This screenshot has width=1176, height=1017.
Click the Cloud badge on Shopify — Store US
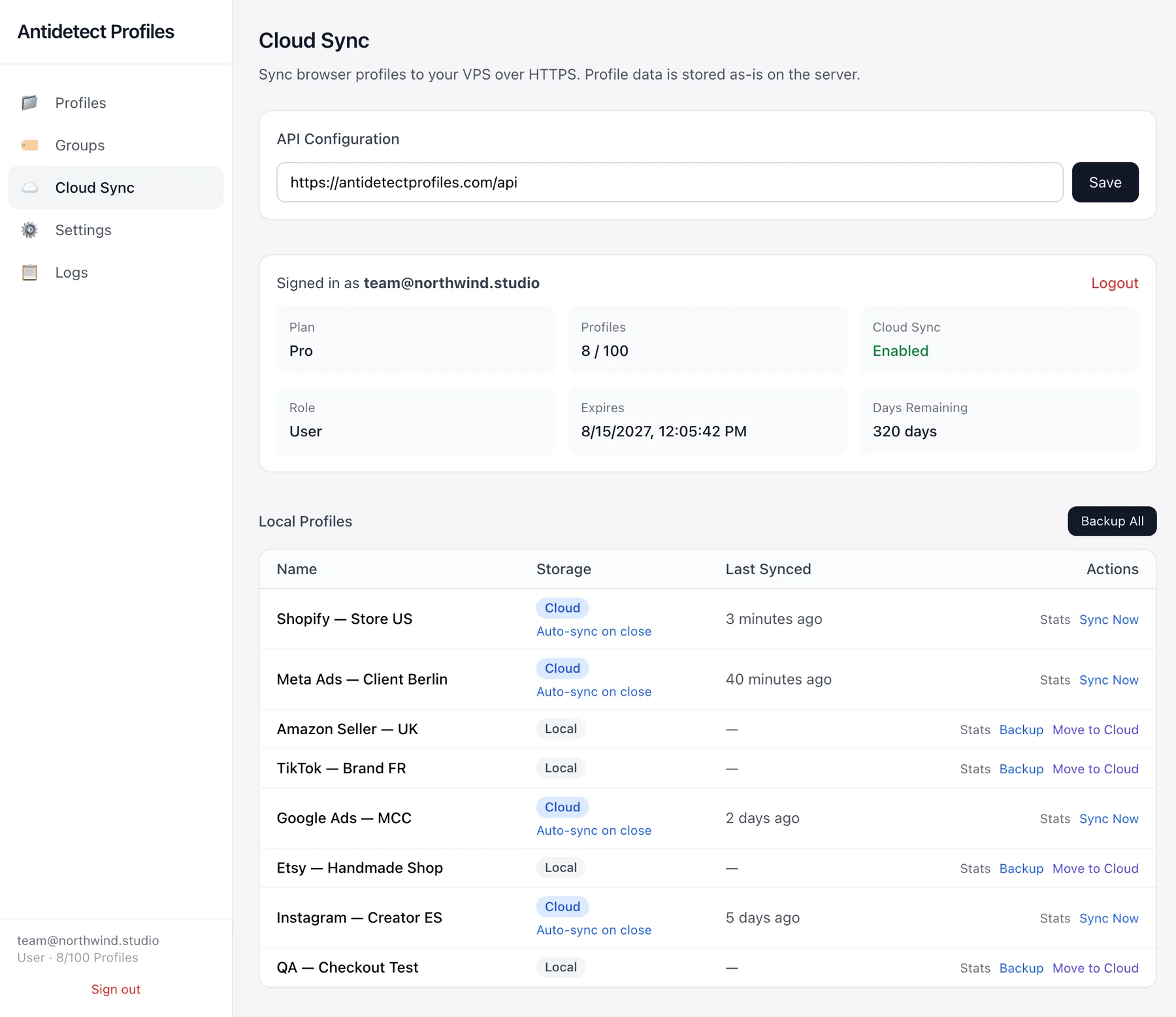coord(563,608)
